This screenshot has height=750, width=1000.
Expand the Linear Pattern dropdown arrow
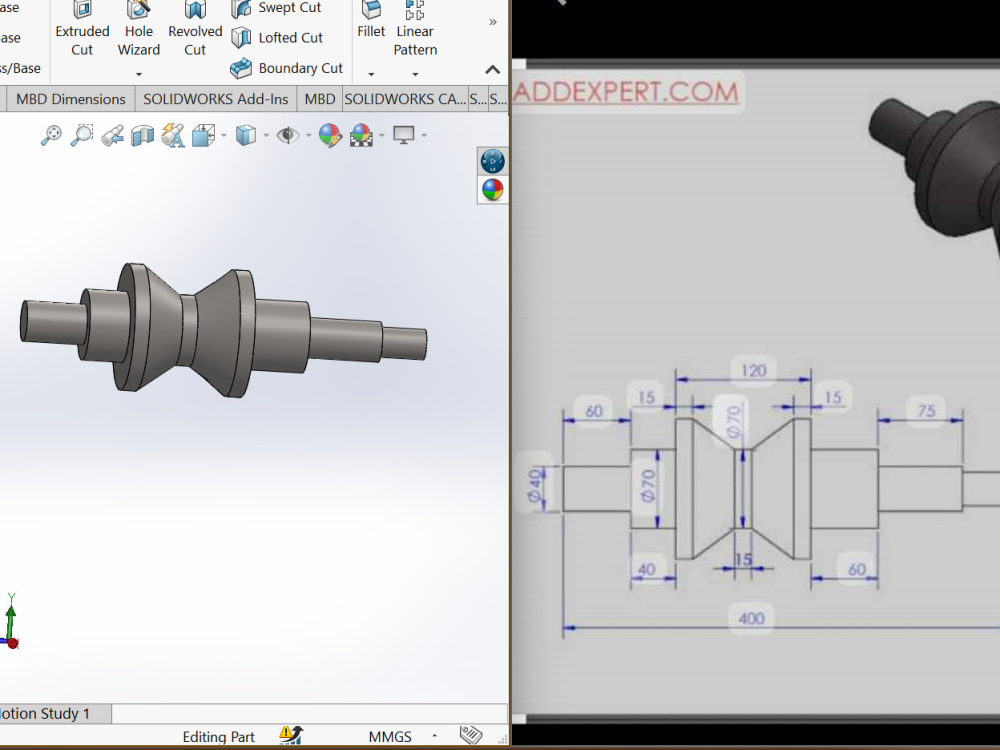(415, 74)
